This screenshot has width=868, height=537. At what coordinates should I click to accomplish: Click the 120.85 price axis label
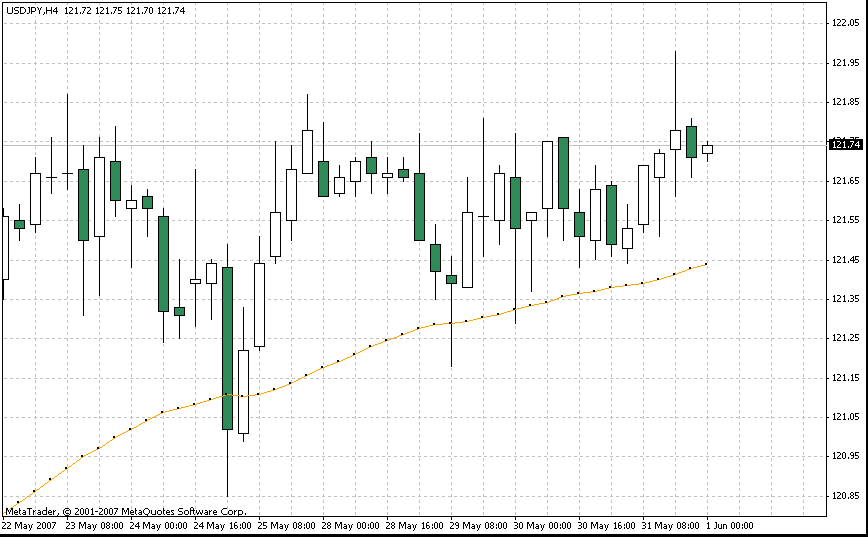pyautogui.click(x=846, y=496)
